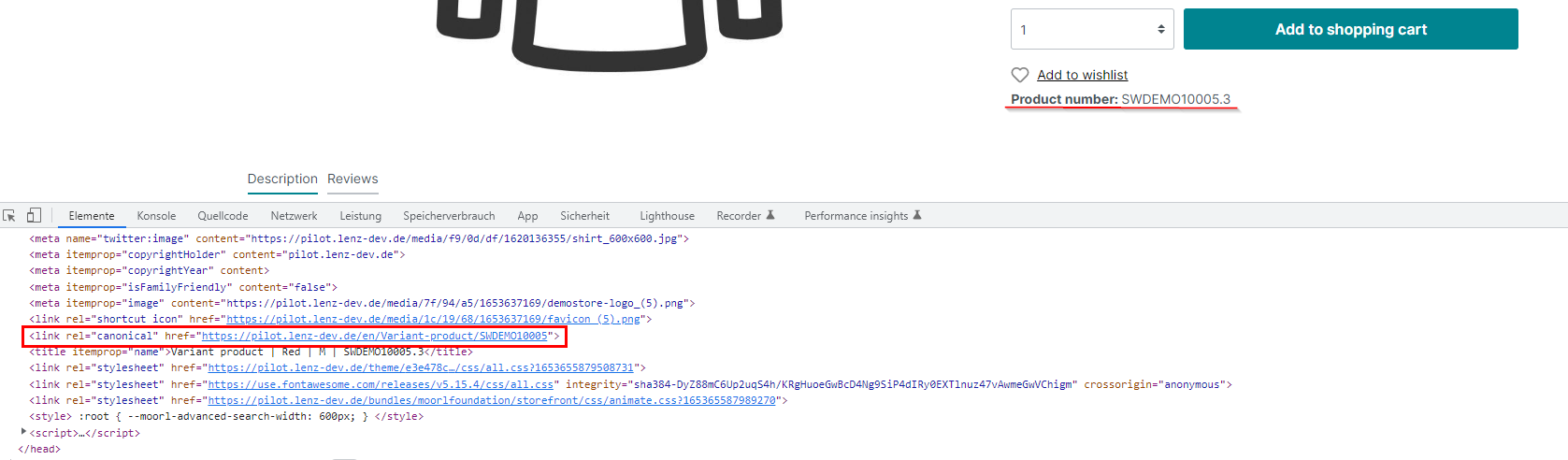Select the Description product tab
Viewport: 1568px width, 460px height.
(282, 179)
